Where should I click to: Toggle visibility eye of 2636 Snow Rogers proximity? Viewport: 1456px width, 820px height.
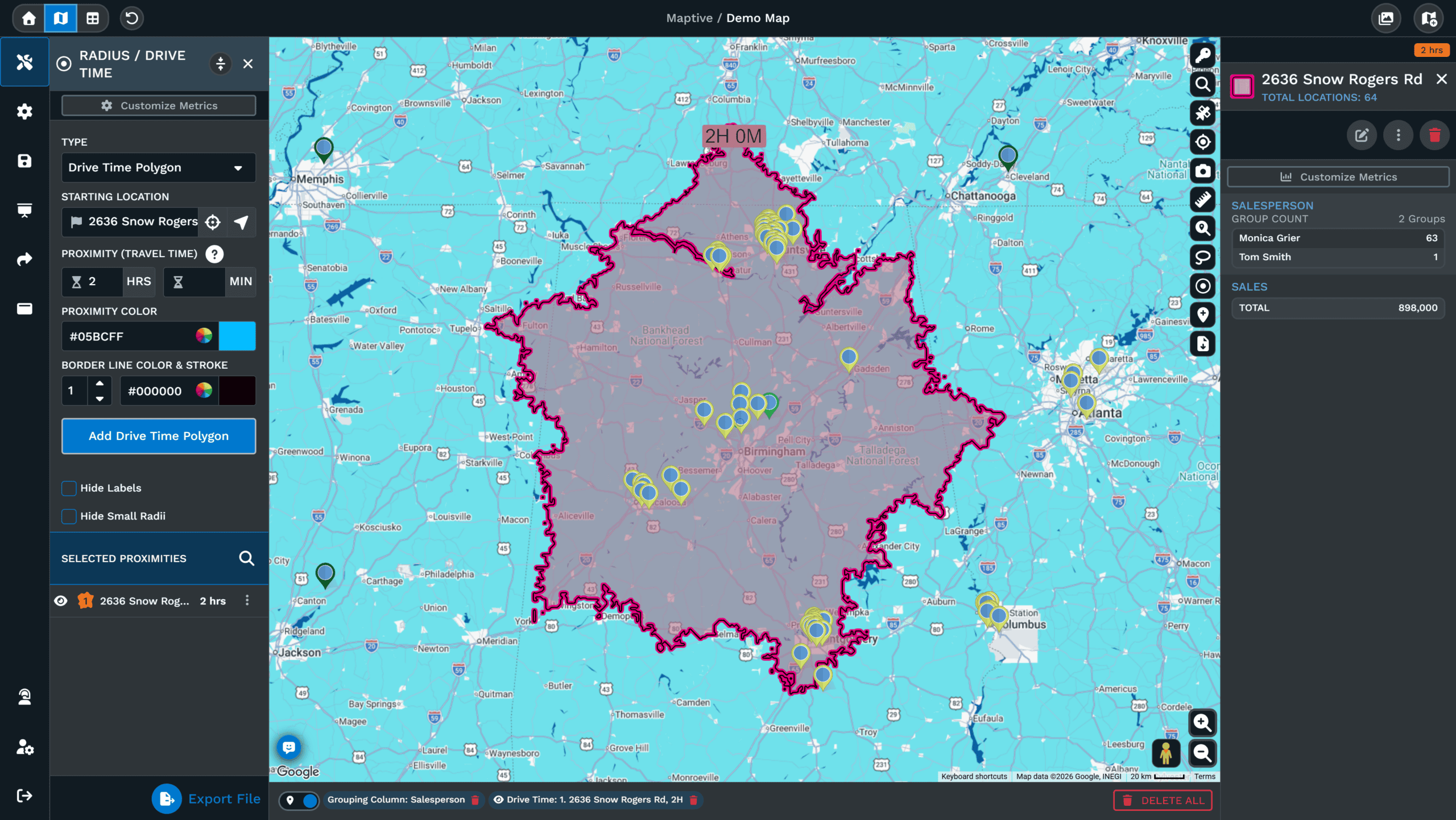61,601
